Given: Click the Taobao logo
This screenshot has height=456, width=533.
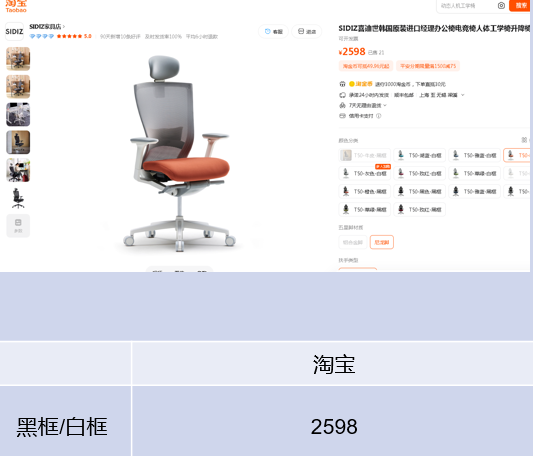Looking at the screenshot, I should [16, 6].
